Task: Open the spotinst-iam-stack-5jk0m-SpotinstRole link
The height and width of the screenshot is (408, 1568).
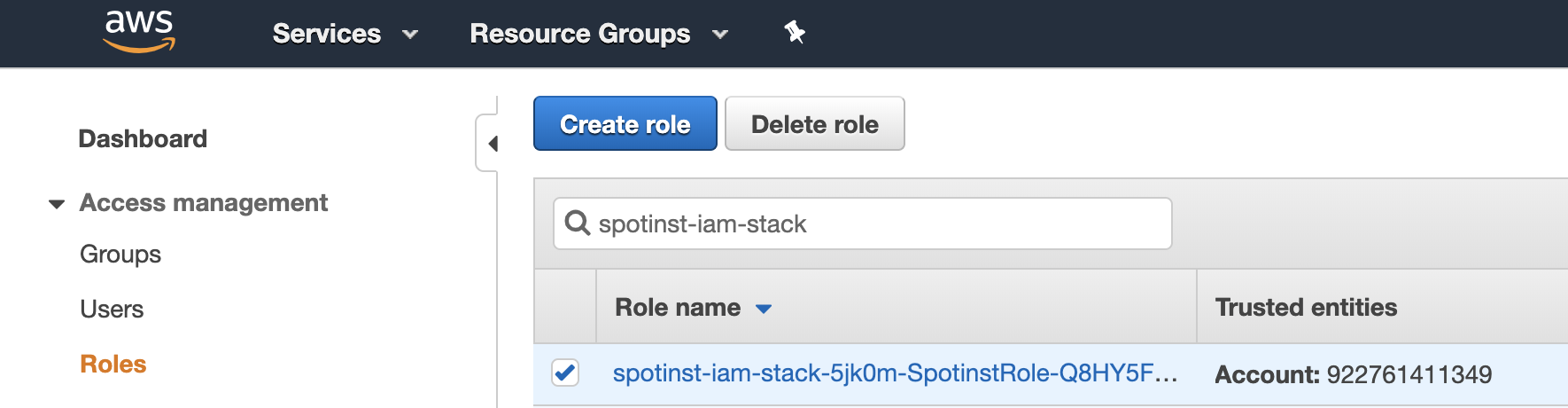Action: pyautogui.click(x=895, y=373)
